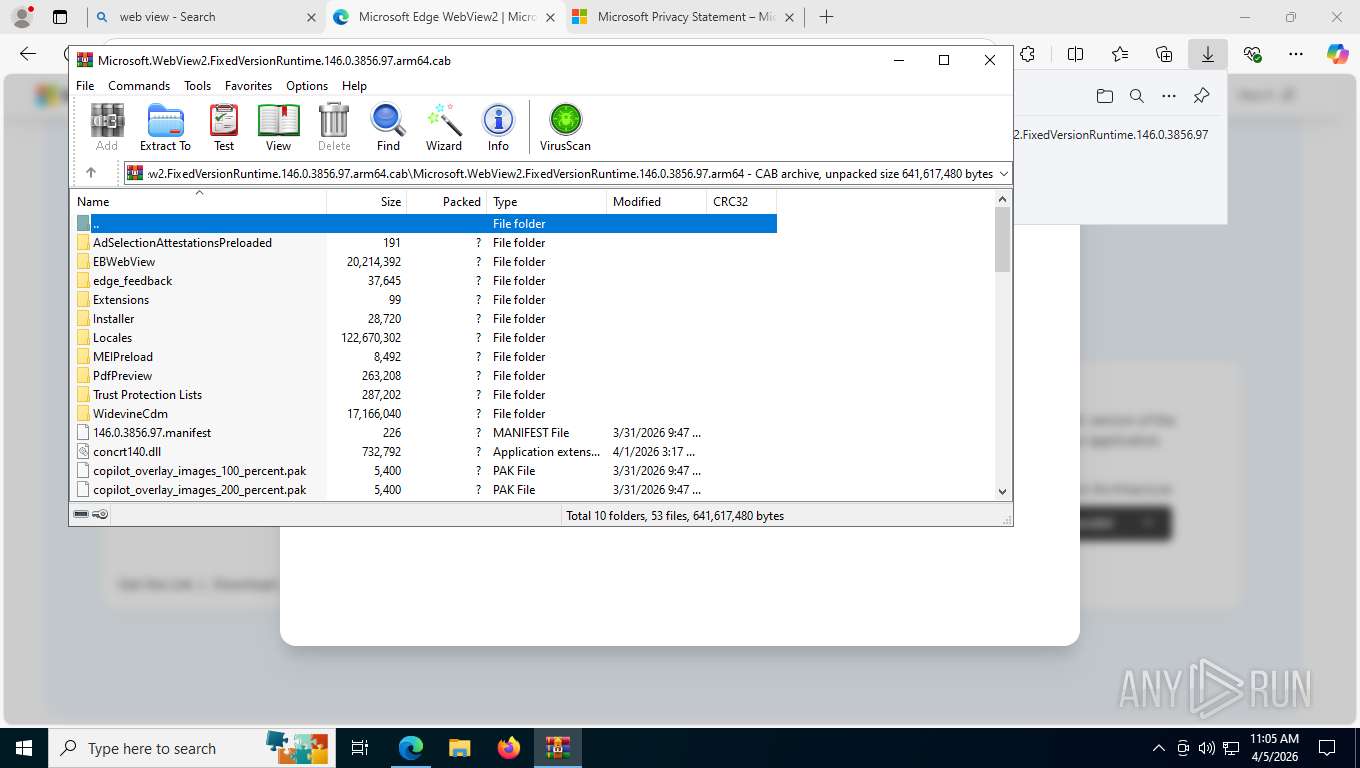The width and height of the screenshot is (1360, 768).
Task: Sort files by Name column header
Action: click(198, 201)
